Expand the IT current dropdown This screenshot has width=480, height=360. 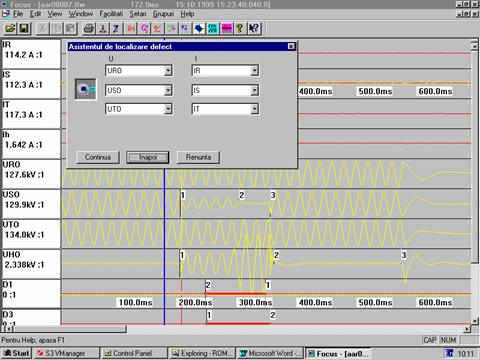pos(254,109)
